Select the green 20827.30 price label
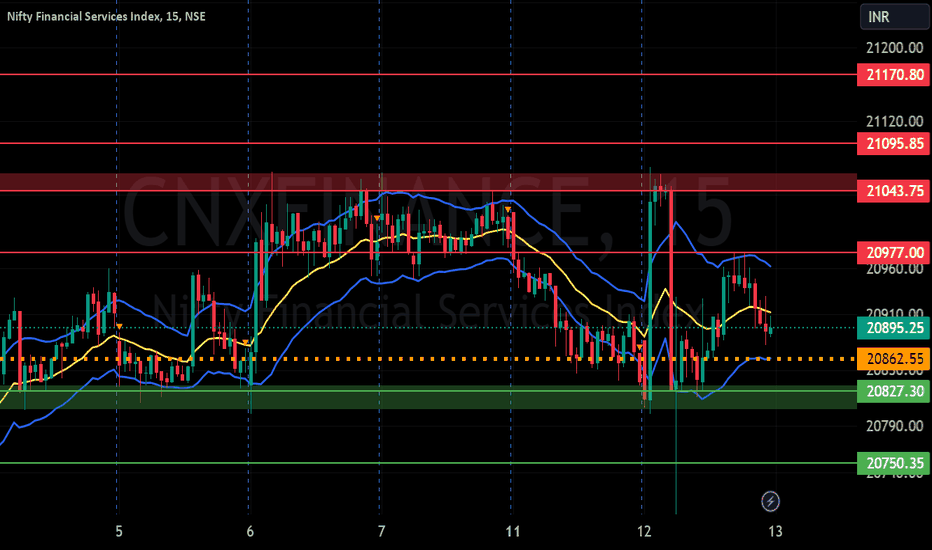Viewport: 932px width, 550px height. (893, 391)
